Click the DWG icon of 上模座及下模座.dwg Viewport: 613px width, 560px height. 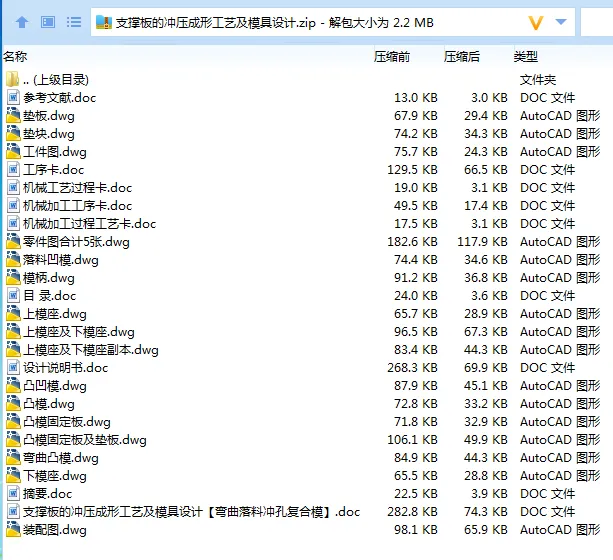tap(13, 331)
